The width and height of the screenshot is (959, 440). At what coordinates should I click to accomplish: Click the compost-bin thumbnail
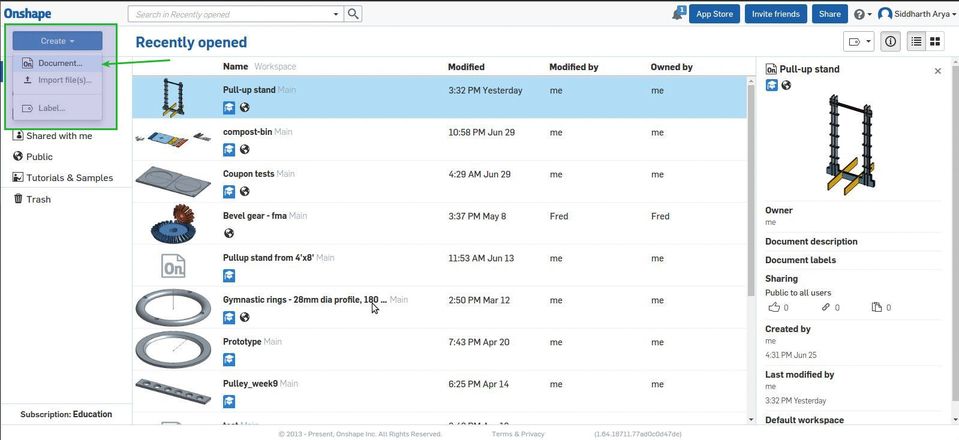(x=172, y=138)
